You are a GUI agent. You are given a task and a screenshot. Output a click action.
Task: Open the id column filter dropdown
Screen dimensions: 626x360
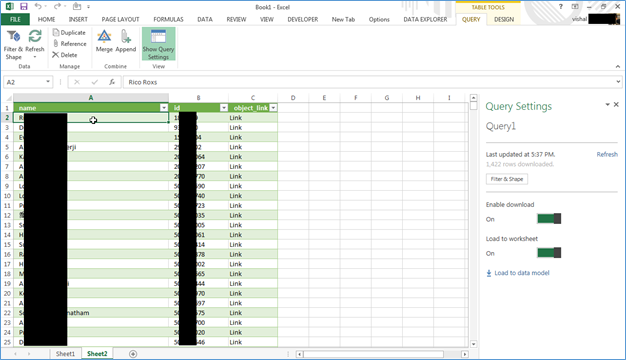point(224,108)
